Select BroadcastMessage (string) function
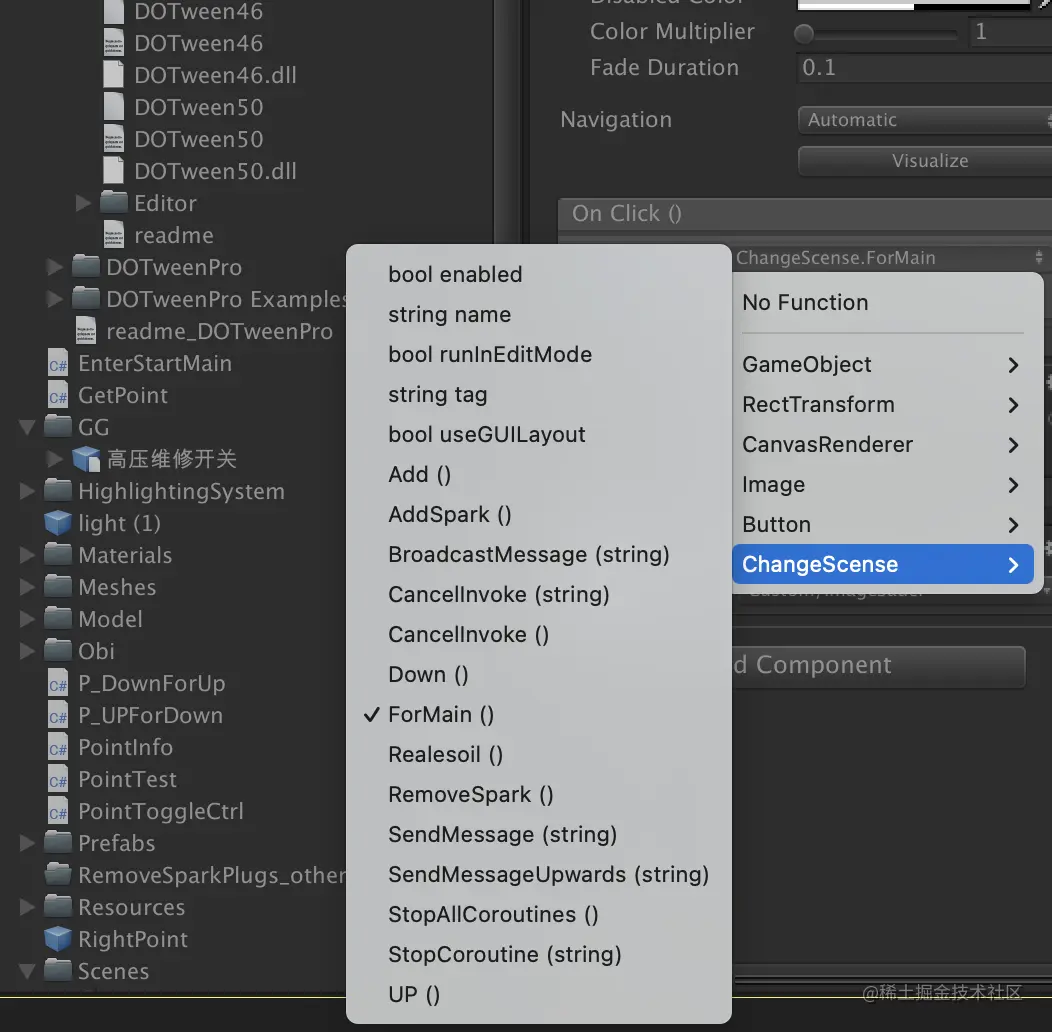This screenshot has height=1032, width=1052. click(x=539, y=554)
